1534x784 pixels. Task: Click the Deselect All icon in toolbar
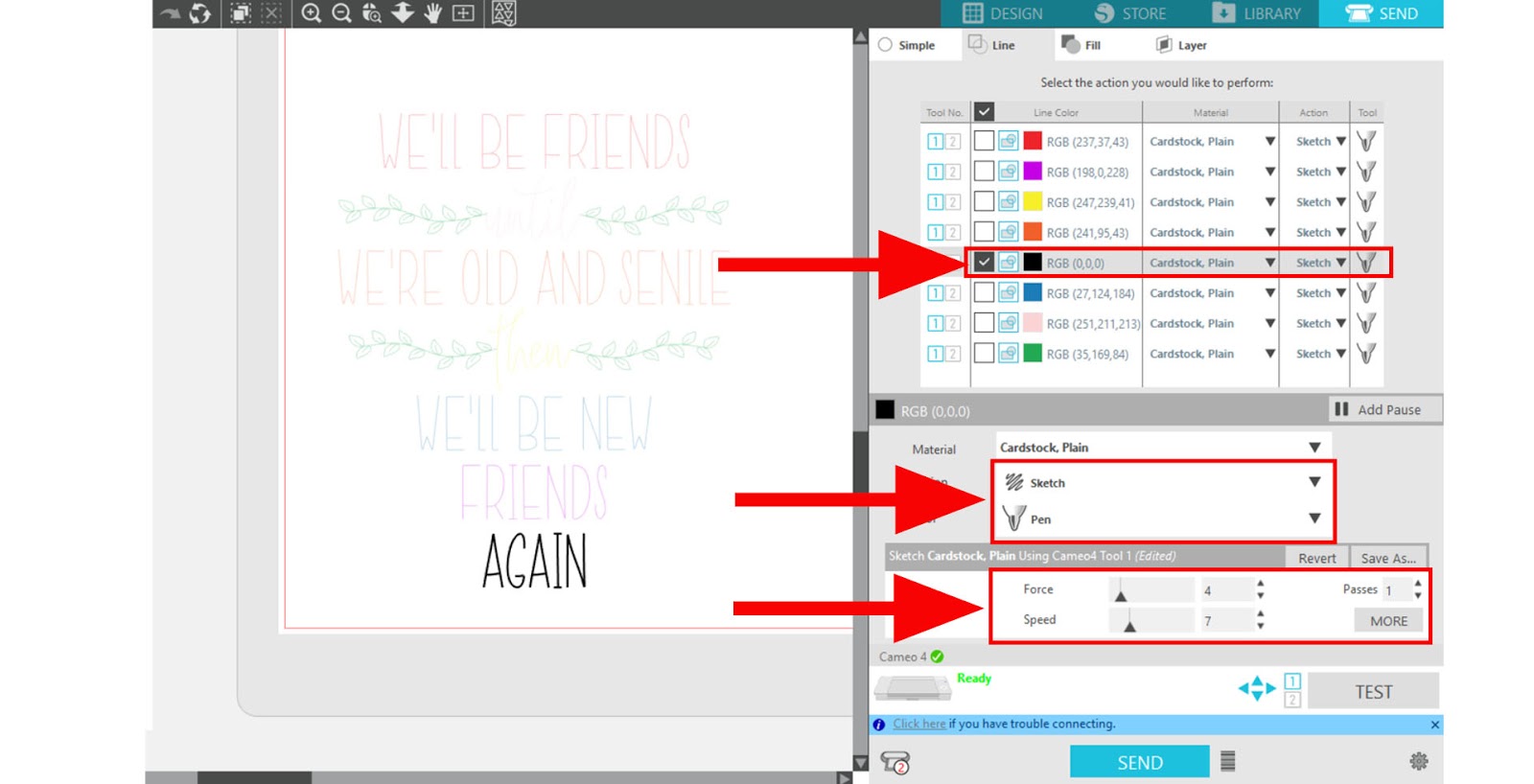click(x=271, y=13)
